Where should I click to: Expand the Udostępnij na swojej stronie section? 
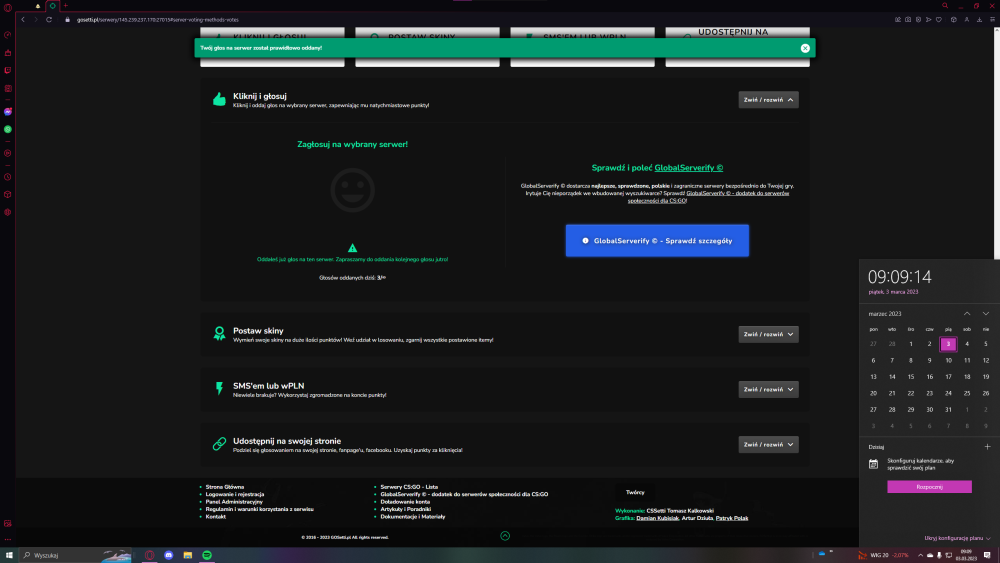click(x=768, y=444)
